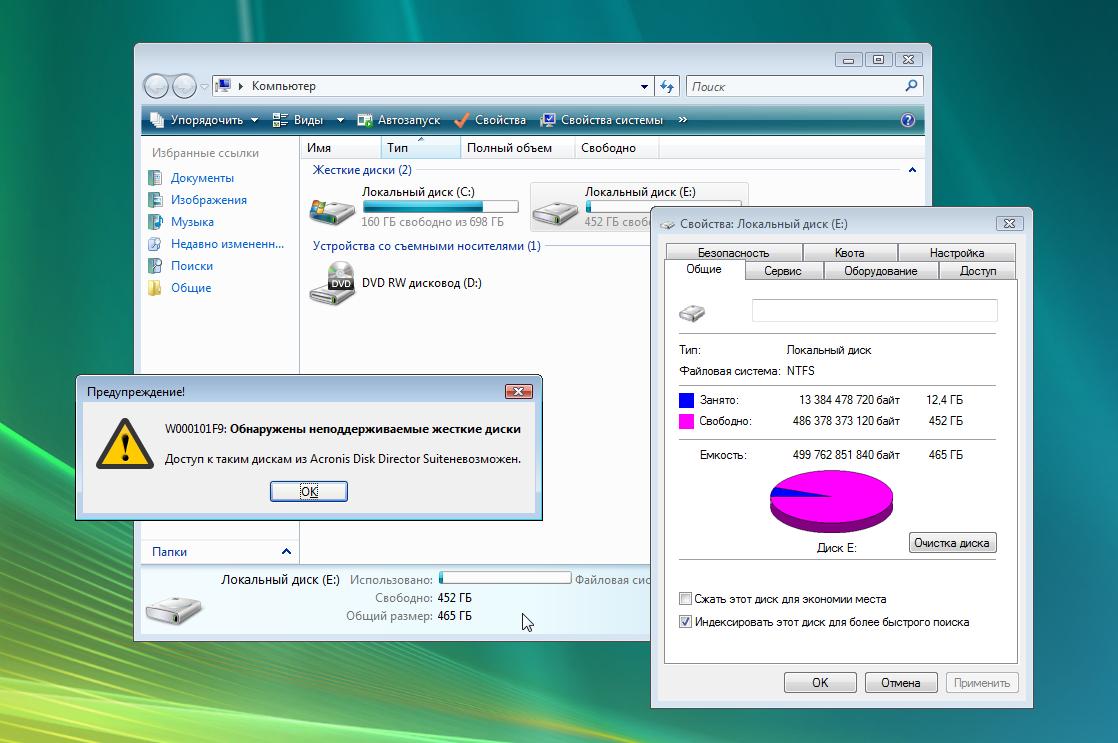1118x743 pixels.
Task: Show more toolbar commands via double chevron
Action: [682, 120]
